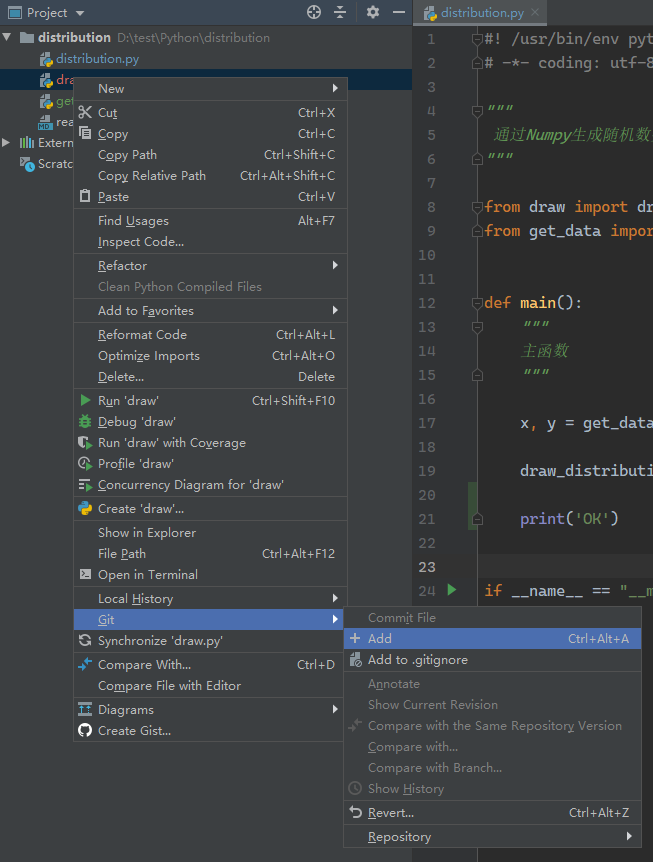This screenshot has width=653, height=862.
Task: Choose Open in Terminal
Action: coord(147,575)
